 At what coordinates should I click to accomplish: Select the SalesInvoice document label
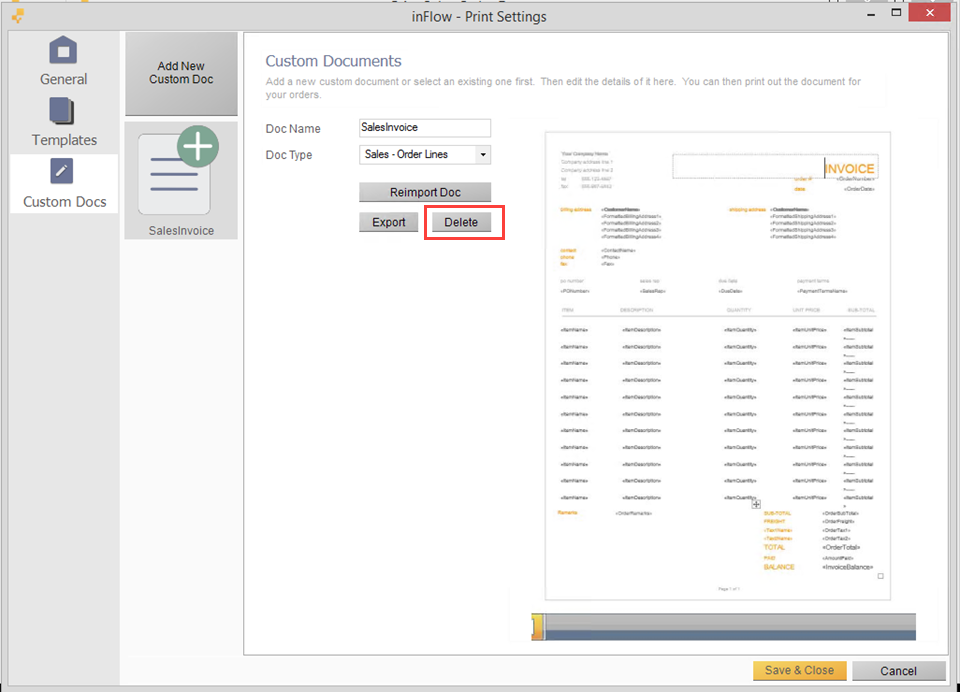click(x=181, y=231)
